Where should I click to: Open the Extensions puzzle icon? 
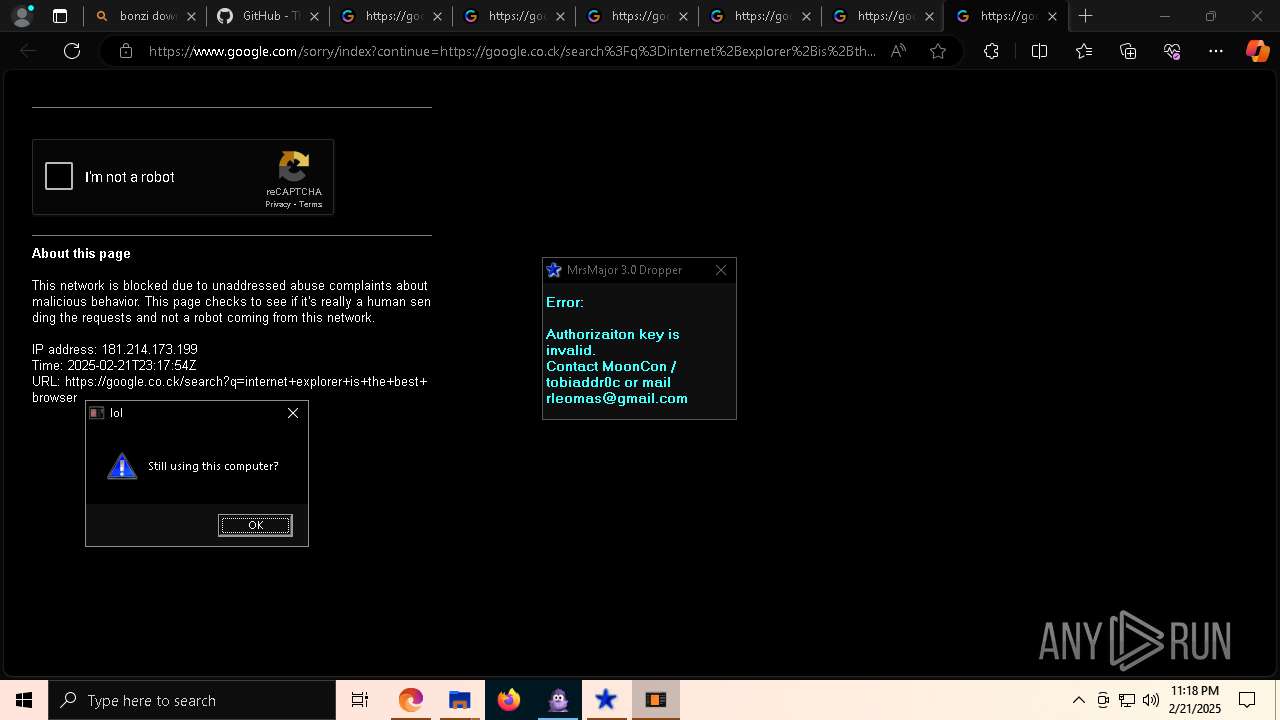tap(991, 51)
